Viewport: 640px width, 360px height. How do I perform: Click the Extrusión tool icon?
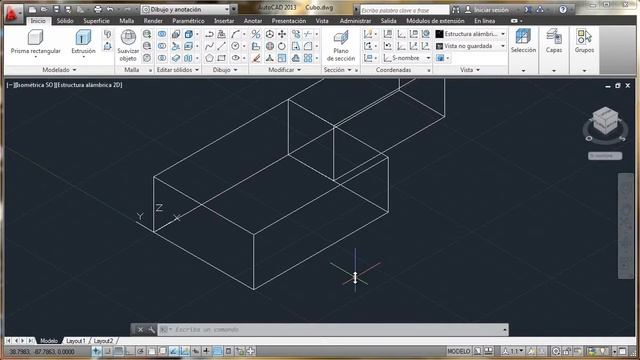pyautogui.click(x=83, y=38)
